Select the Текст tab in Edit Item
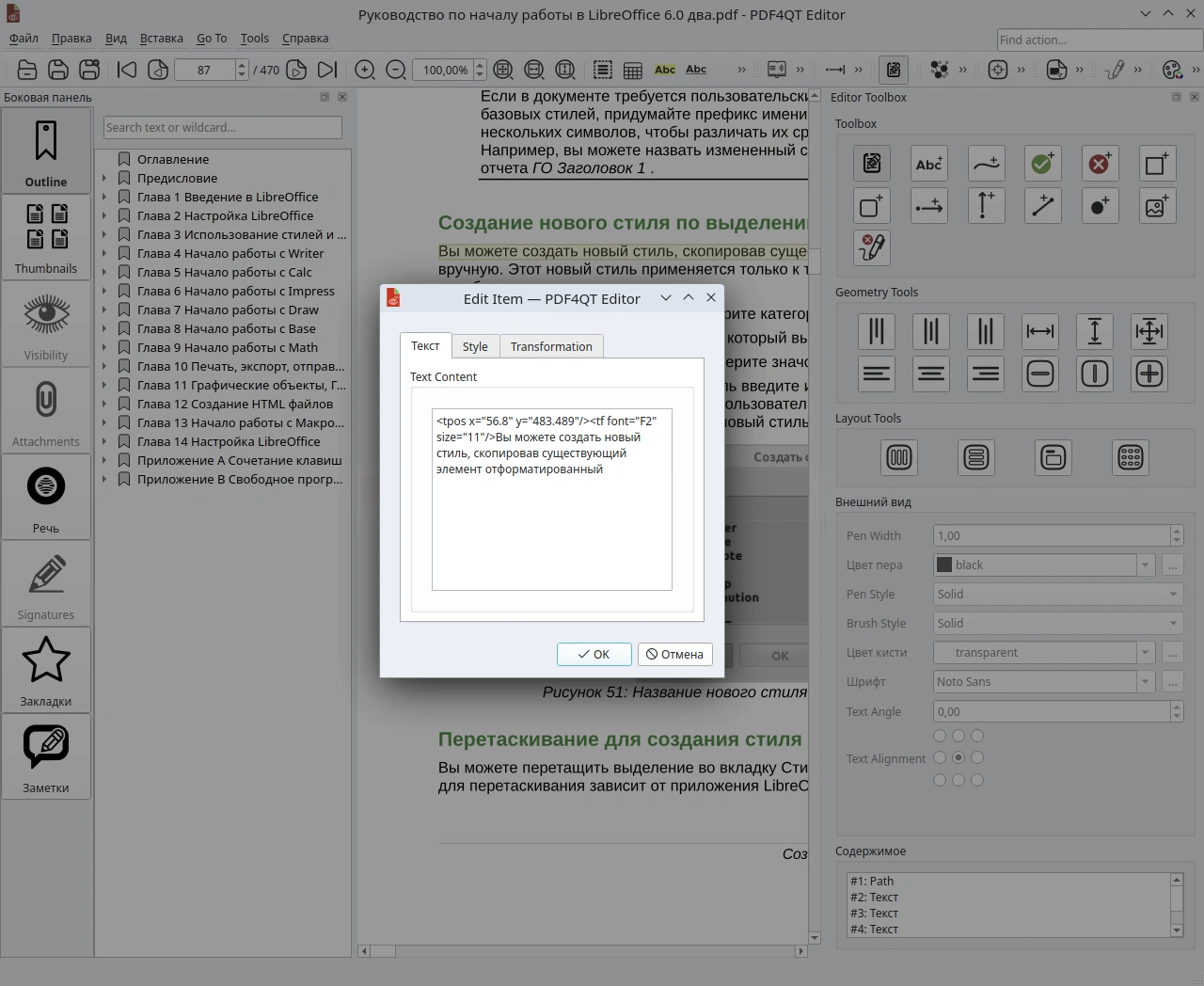The image size is (1204, 986). click(x=425, y=345)
